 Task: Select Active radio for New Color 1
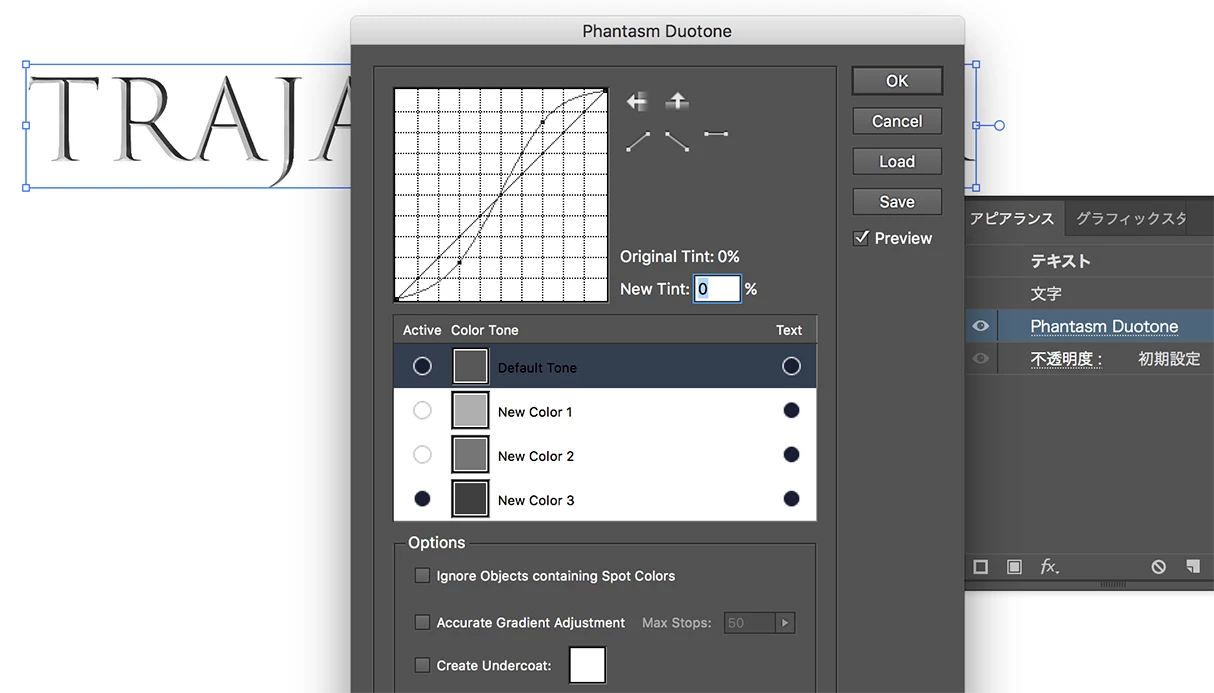tap(422, 410)
